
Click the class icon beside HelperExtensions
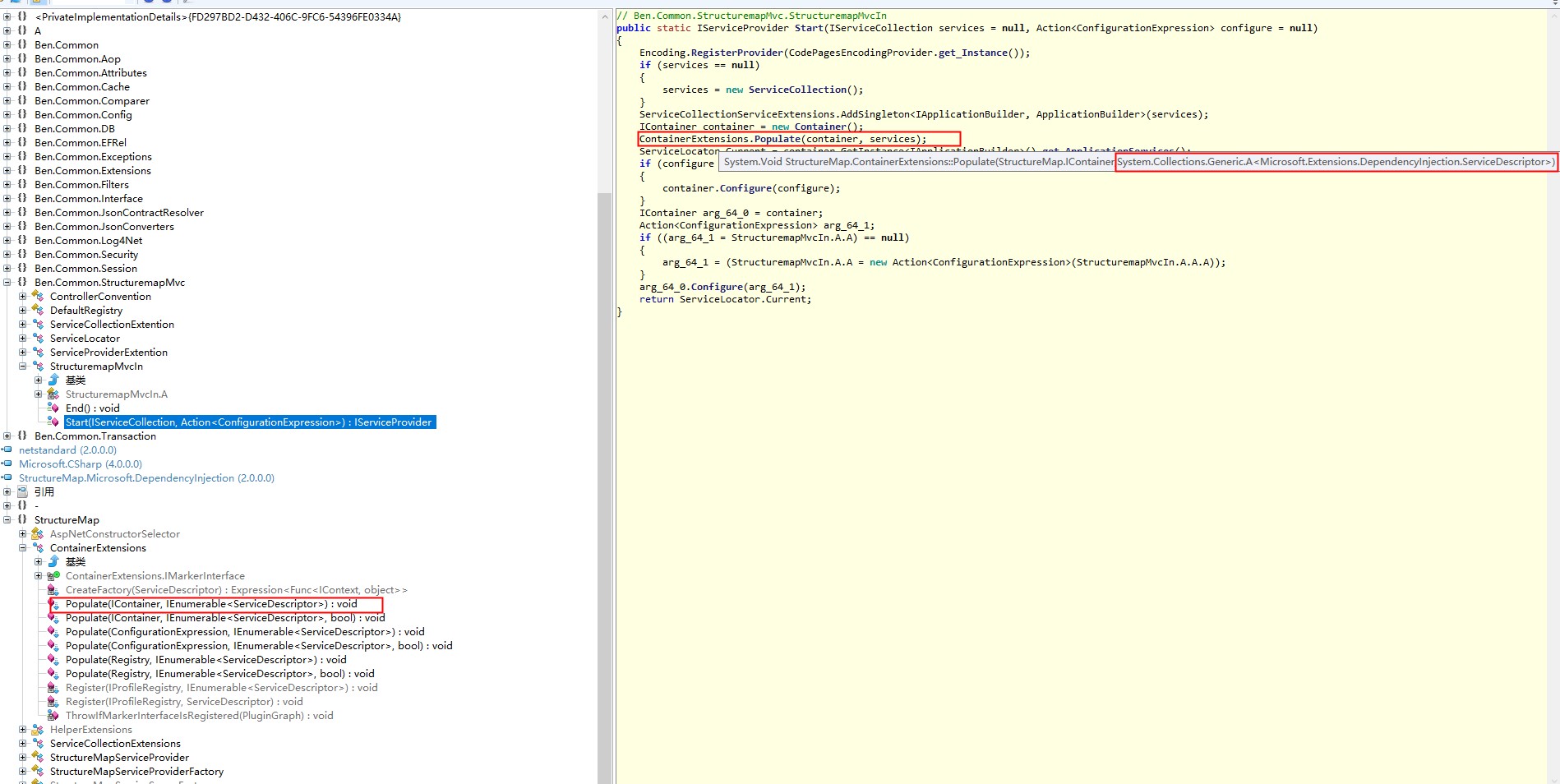click(x=38, y=729)
